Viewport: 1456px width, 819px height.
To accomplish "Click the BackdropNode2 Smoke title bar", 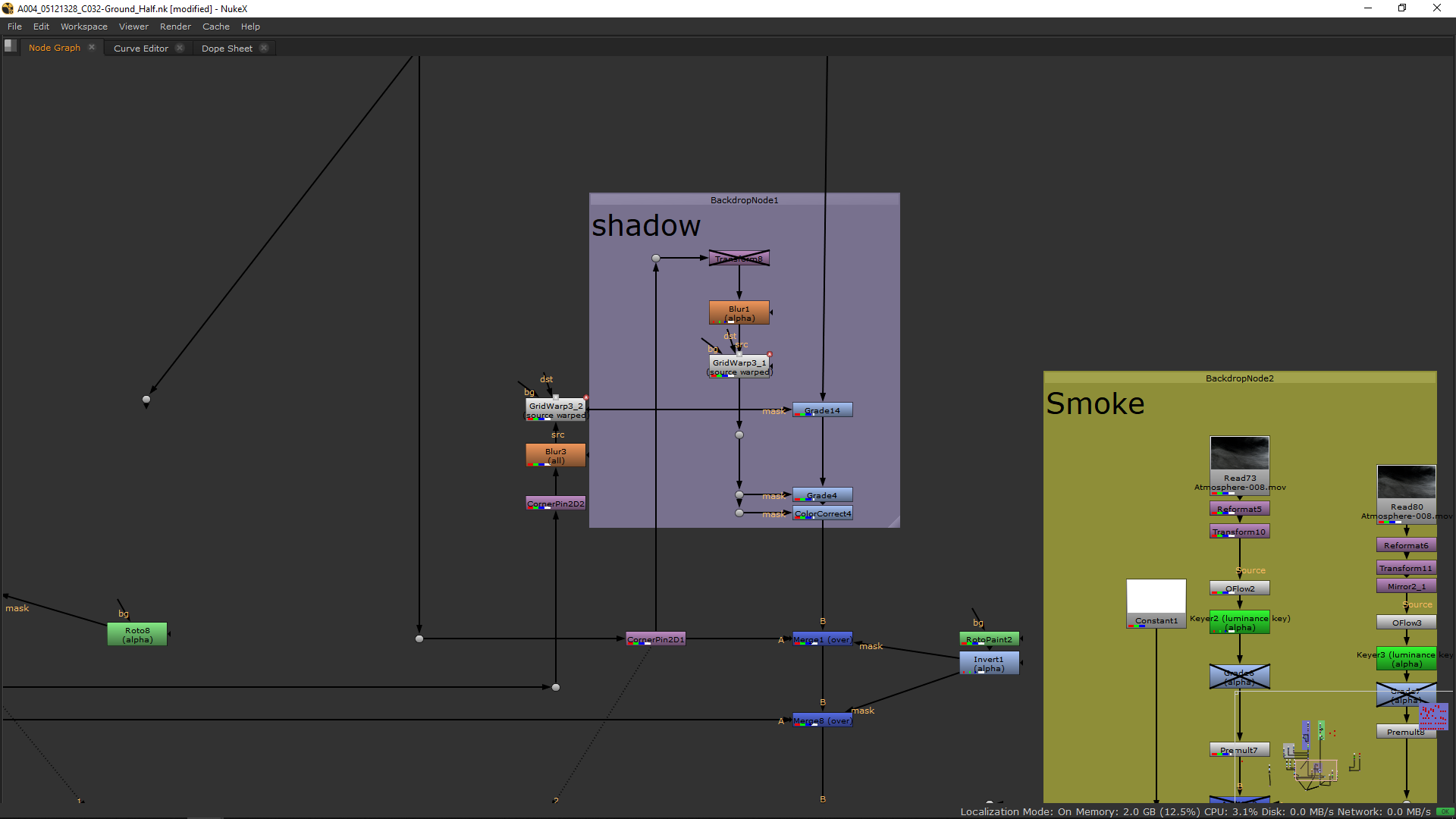I will 1239,378.
